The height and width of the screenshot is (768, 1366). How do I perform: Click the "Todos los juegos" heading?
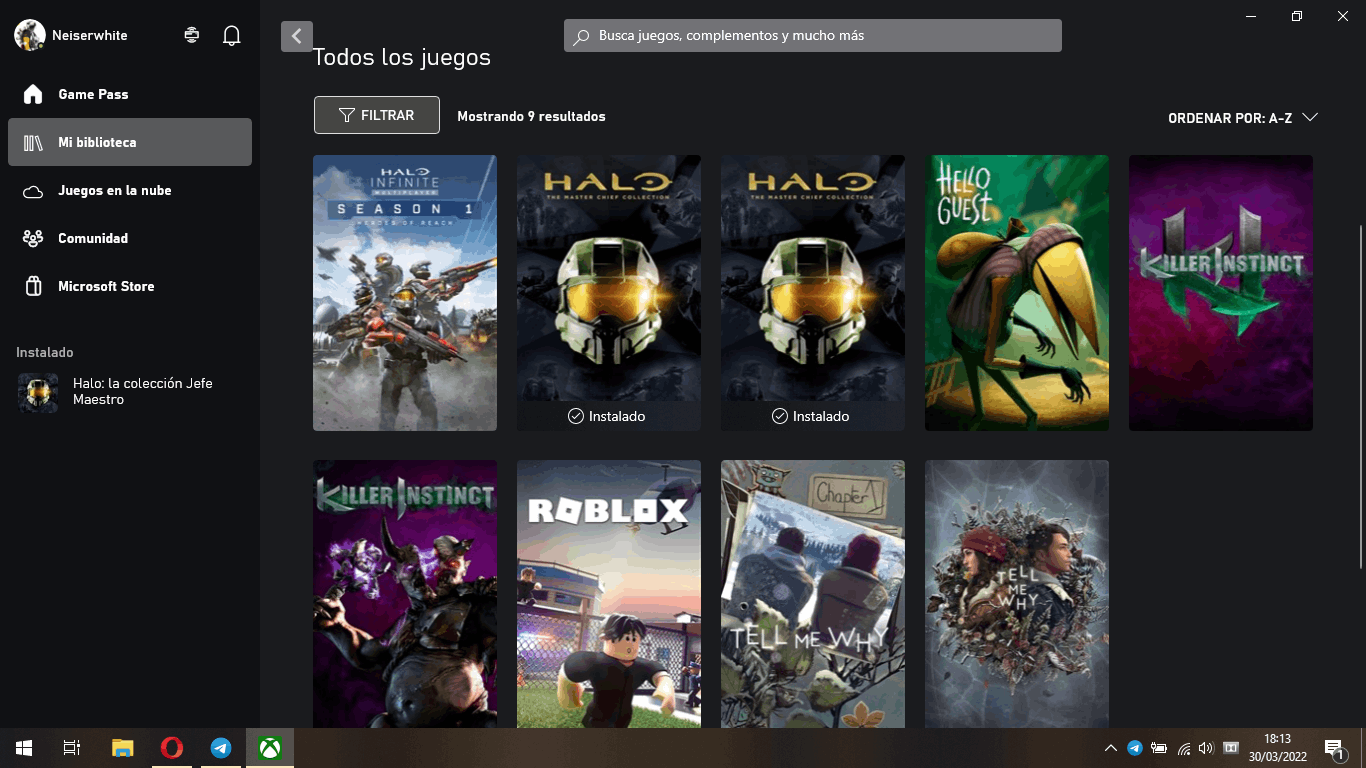pos(402,58)
